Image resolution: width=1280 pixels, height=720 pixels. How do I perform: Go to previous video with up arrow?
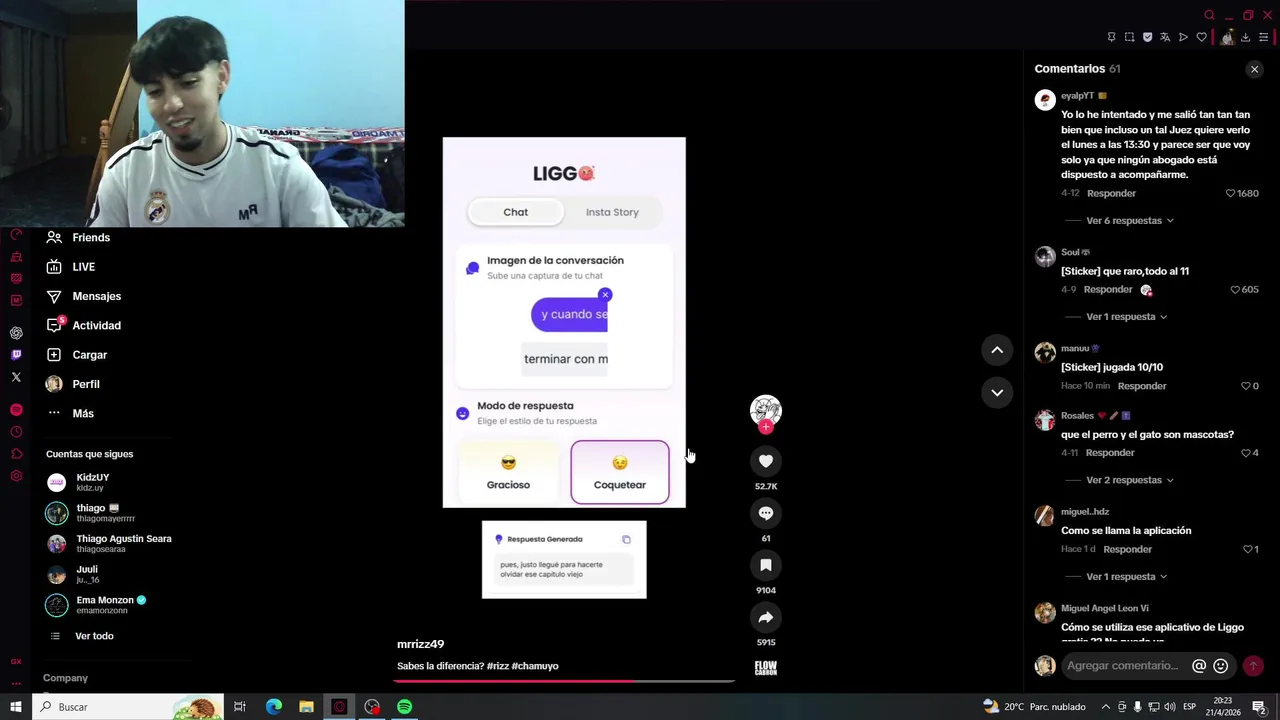[x=997, y=349]
